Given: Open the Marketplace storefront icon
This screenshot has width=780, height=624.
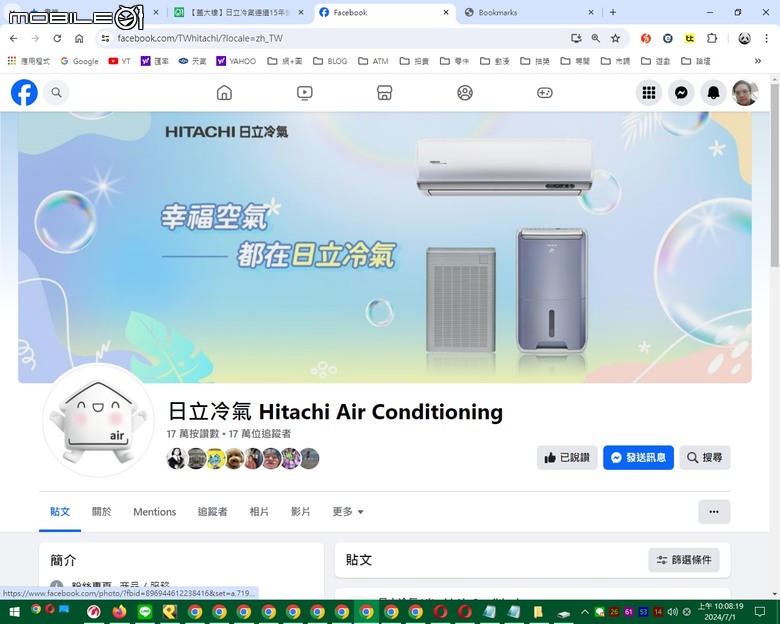Looking at the screenshot, I should (x=385, y=93).
